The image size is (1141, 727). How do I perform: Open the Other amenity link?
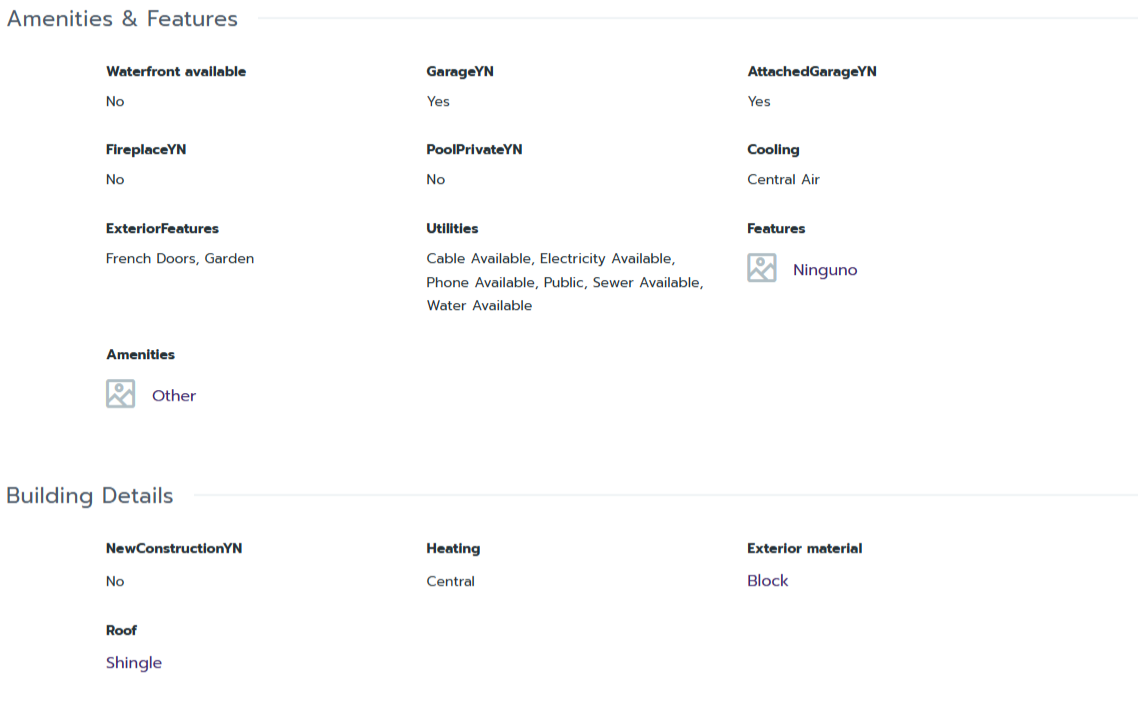point(173,396)
